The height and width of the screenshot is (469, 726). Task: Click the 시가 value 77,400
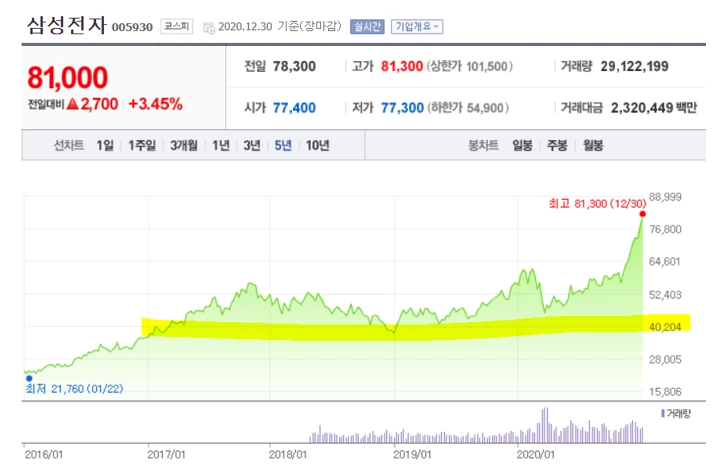click(x=294, y=108)
